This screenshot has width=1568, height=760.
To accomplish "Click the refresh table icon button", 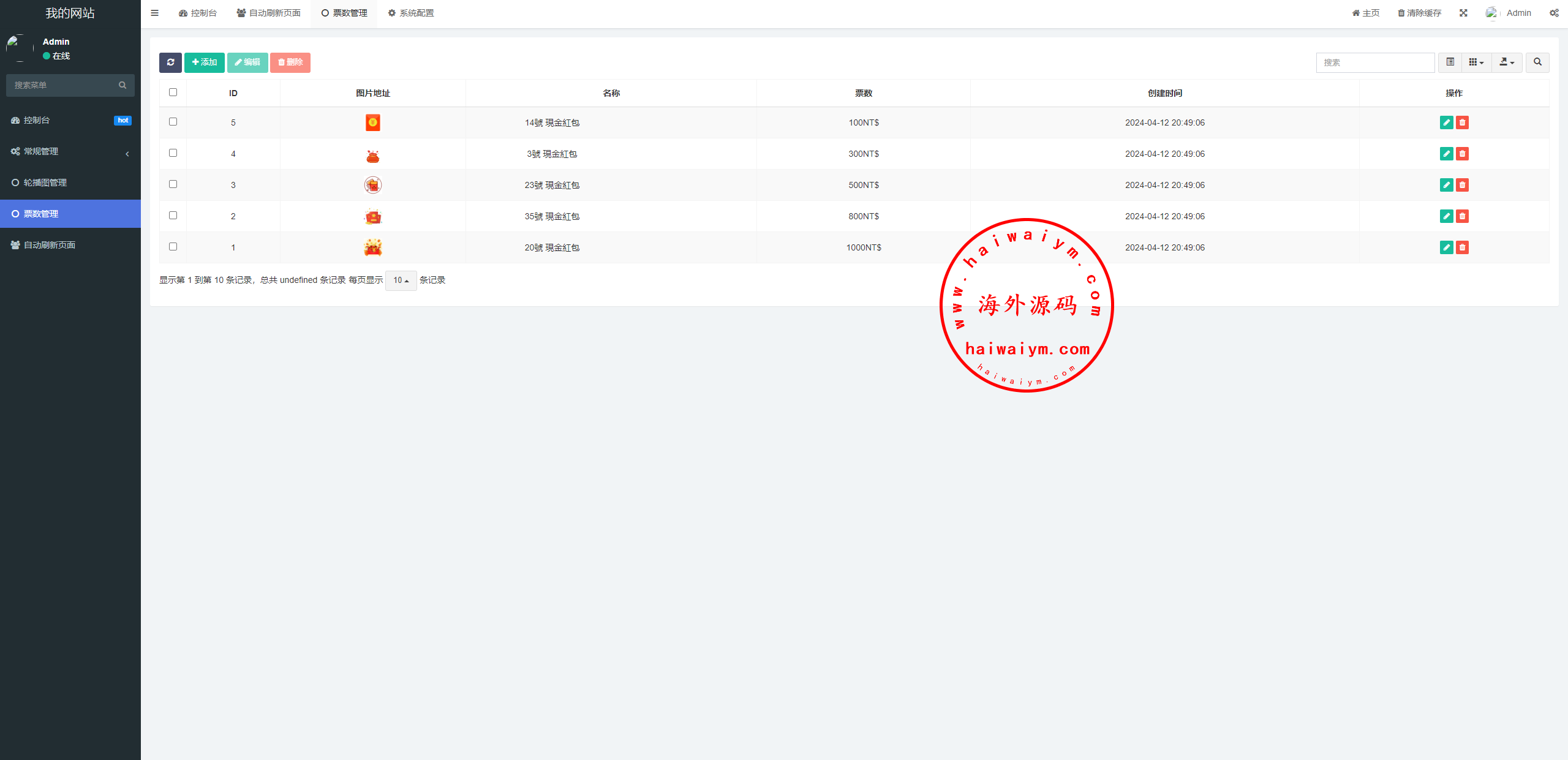I will tap(170, 62).
